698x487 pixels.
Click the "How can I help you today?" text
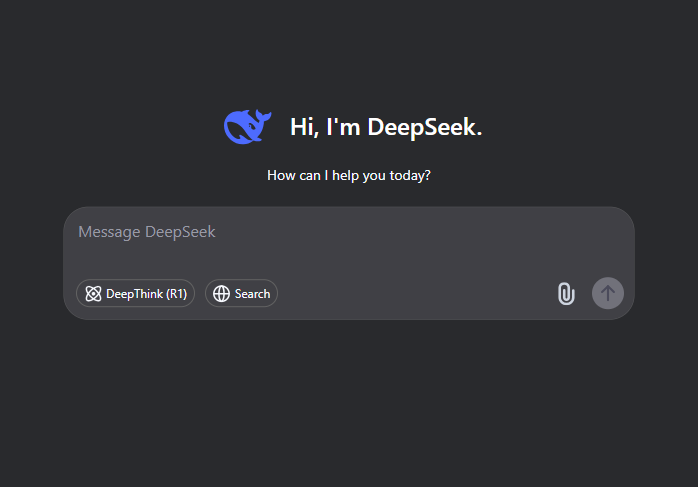click(x=349, y=175)
